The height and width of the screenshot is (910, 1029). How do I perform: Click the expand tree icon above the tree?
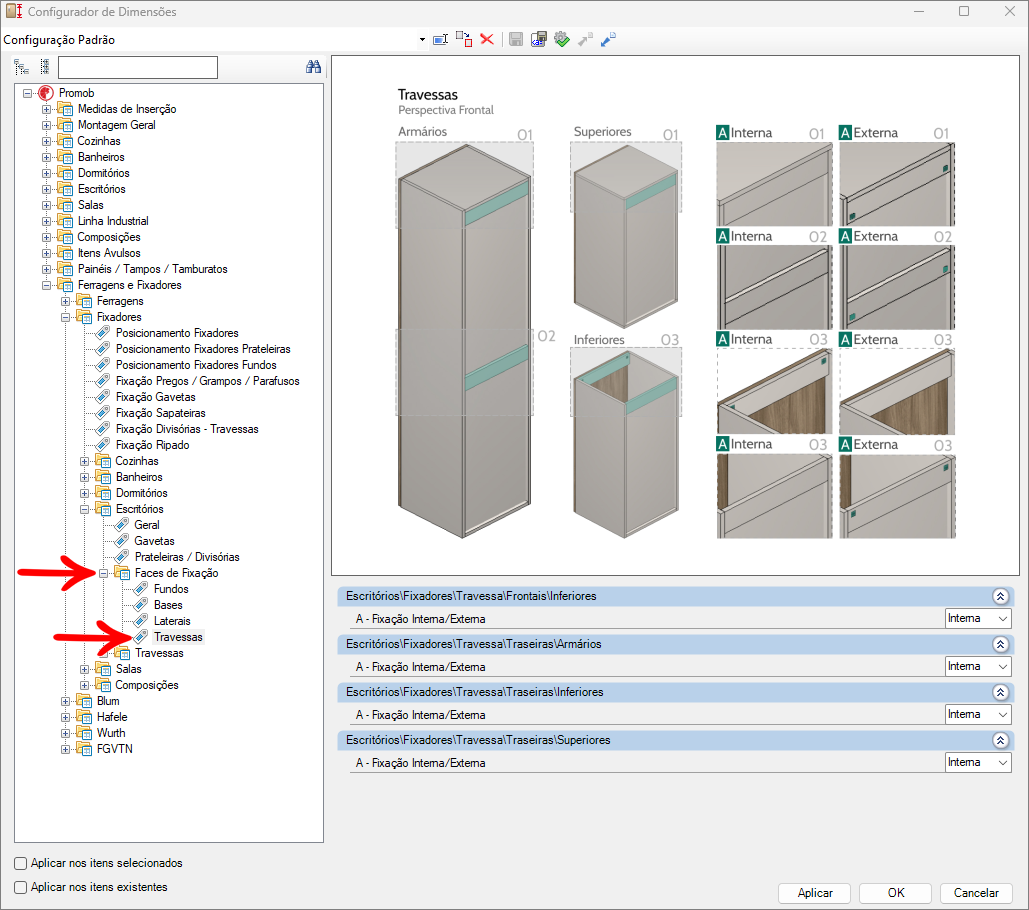coord(22,67)
